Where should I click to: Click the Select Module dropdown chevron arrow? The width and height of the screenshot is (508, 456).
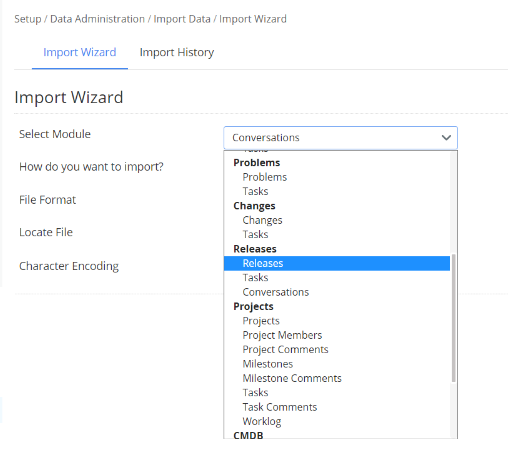tap(446, 137)
